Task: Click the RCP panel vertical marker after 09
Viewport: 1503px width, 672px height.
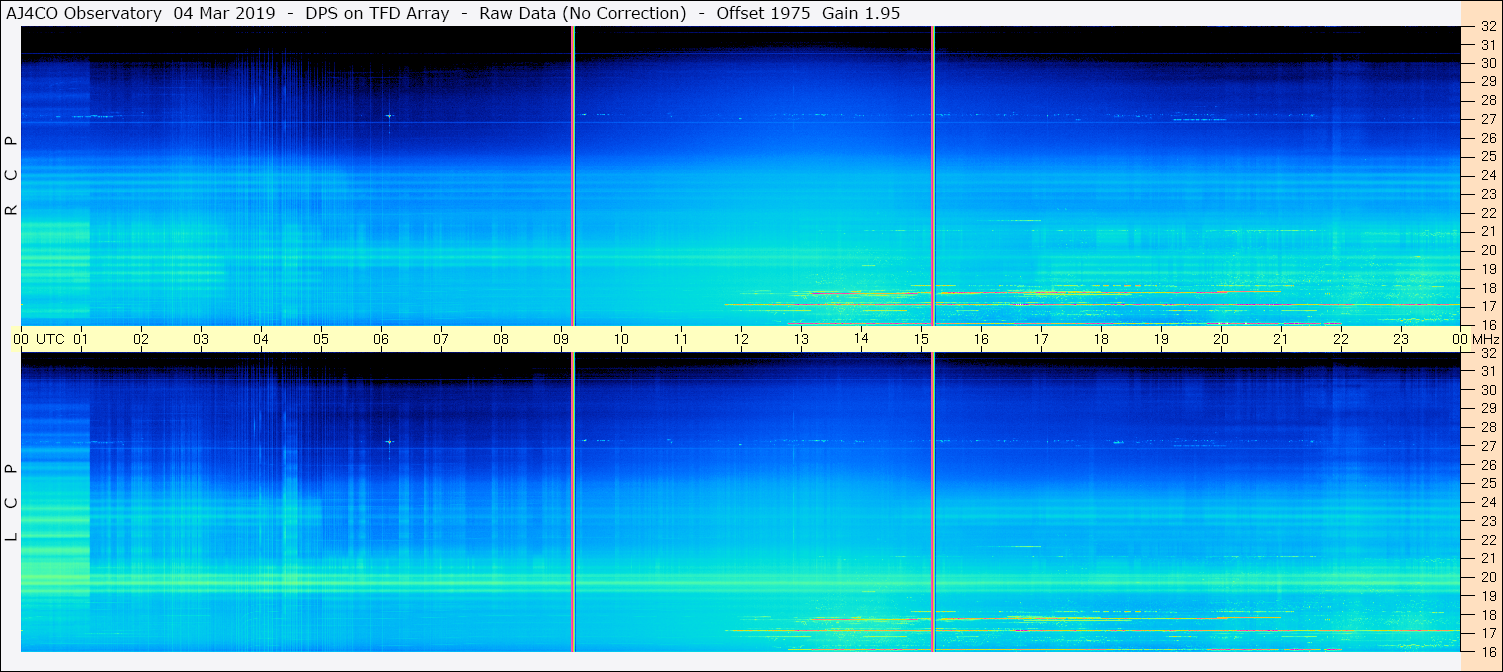Action: tap(573, 175)
